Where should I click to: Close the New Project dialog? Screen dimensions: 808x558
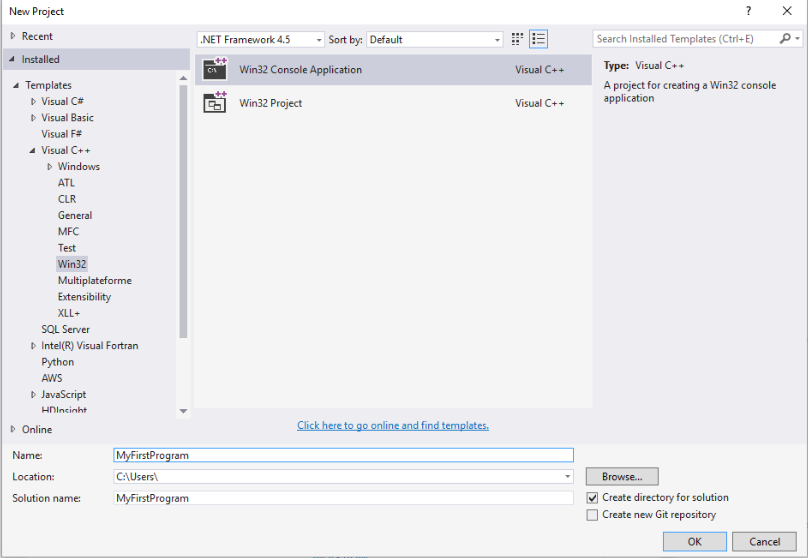point(787,11)
